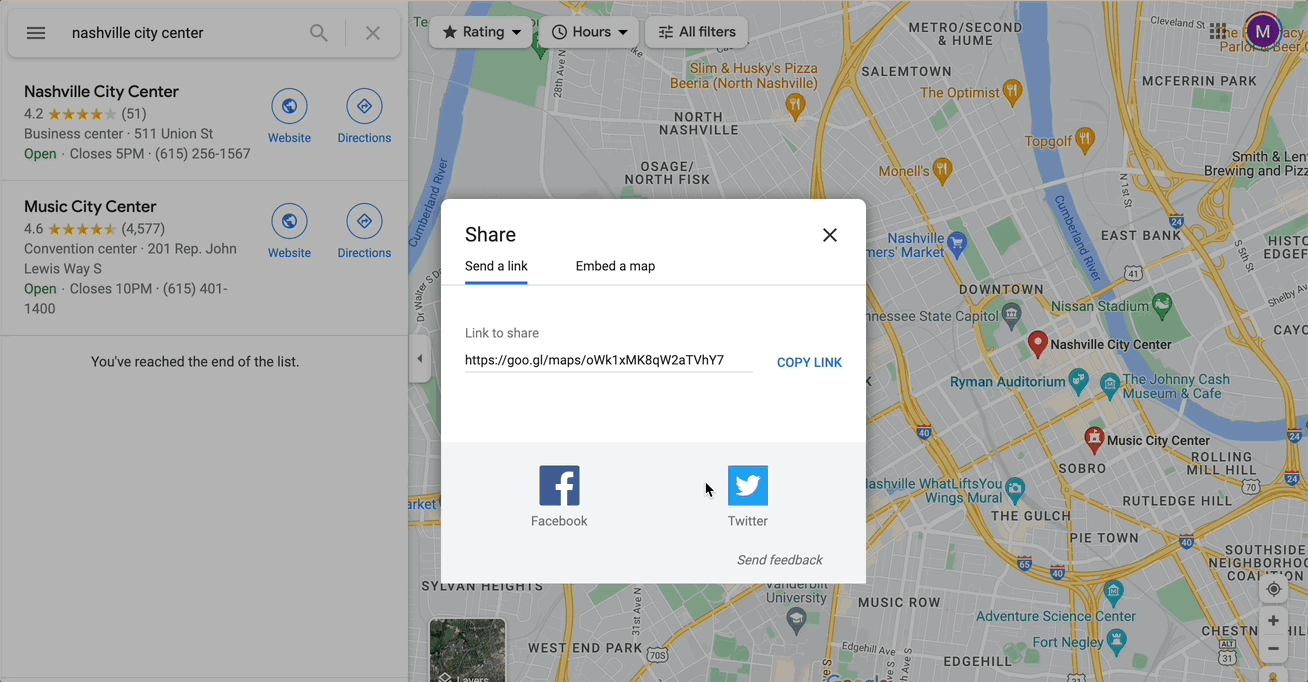This screenshot has width=1308, height=682.
Task: Zoom in using the plus control
Action: tap(1274, 620)
